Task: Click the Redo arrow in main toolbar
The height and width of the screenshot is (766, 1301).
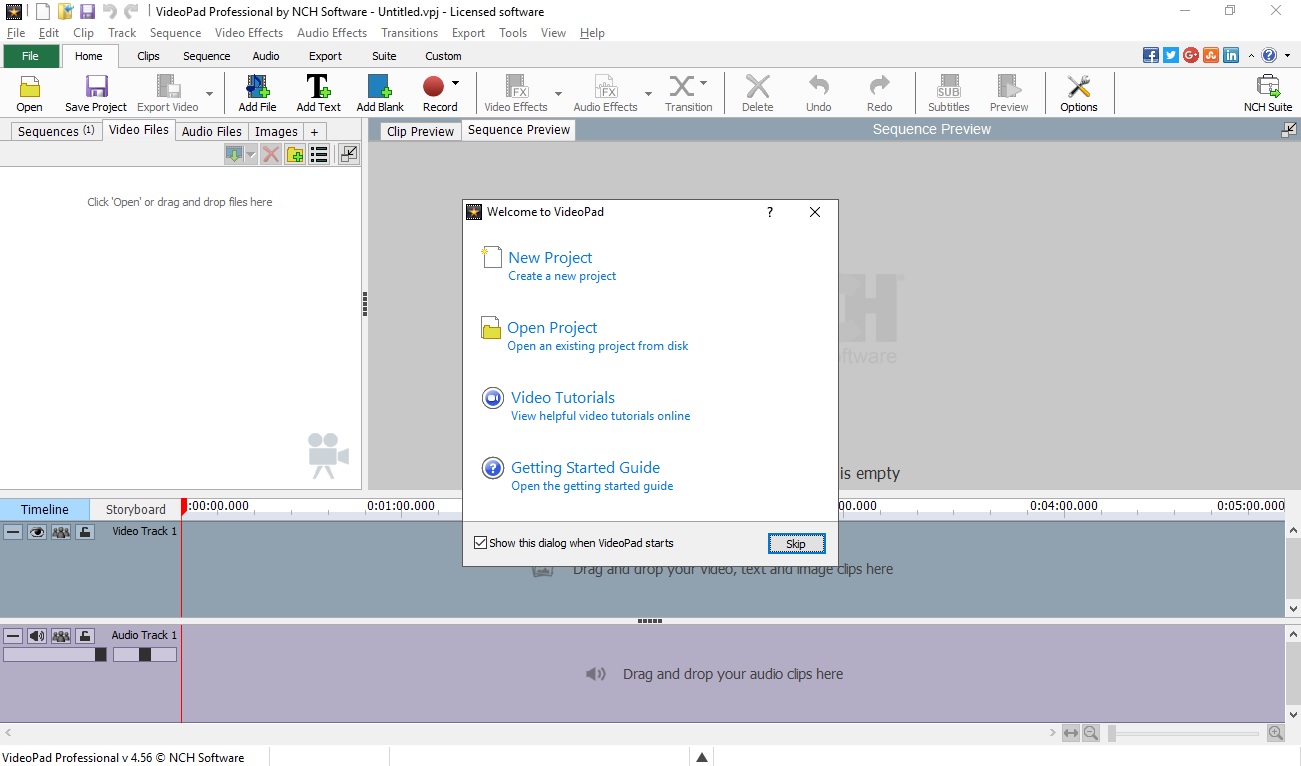Action: (879, 87)
